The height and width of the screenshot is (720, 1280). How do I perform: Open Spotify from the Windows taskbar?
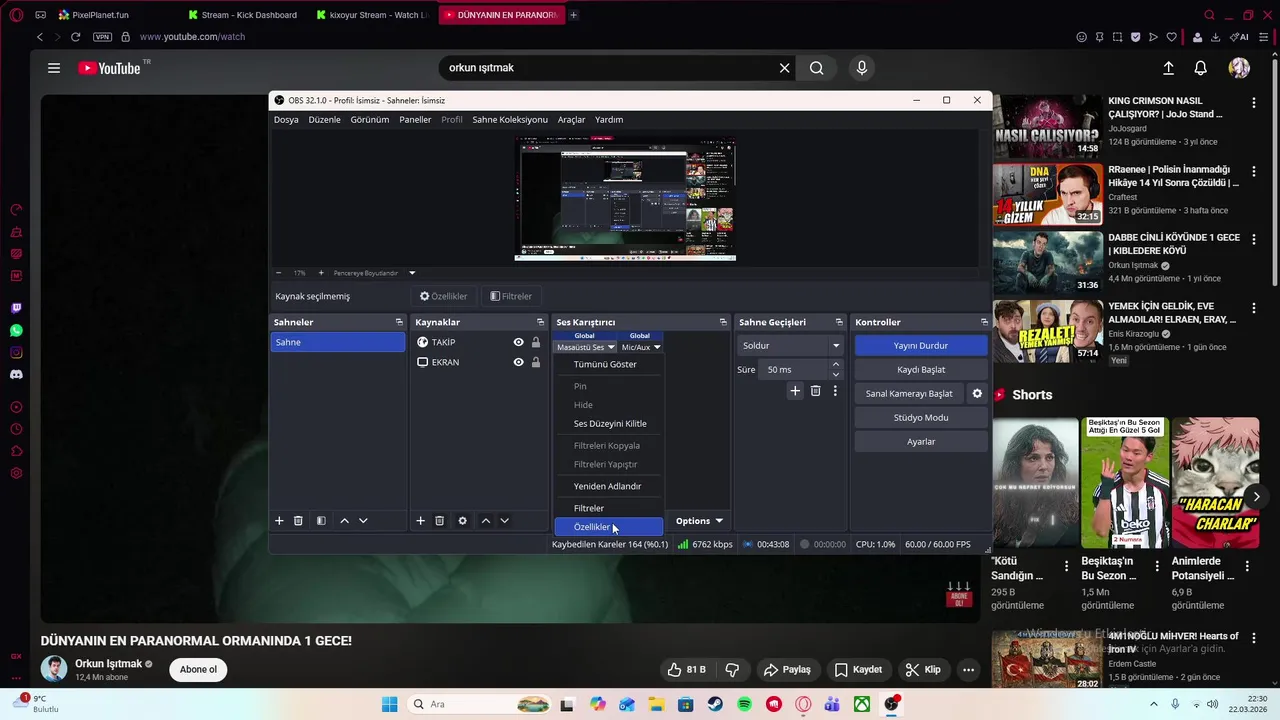(744, 704)
